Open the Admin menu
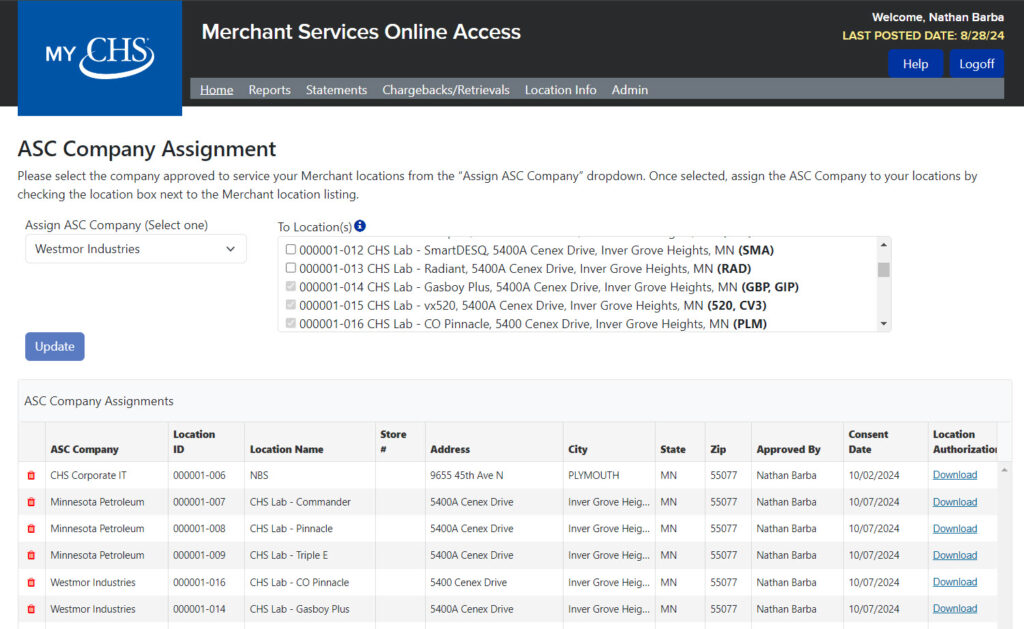This screenshot has width=1024, height=629. point(630,89)
